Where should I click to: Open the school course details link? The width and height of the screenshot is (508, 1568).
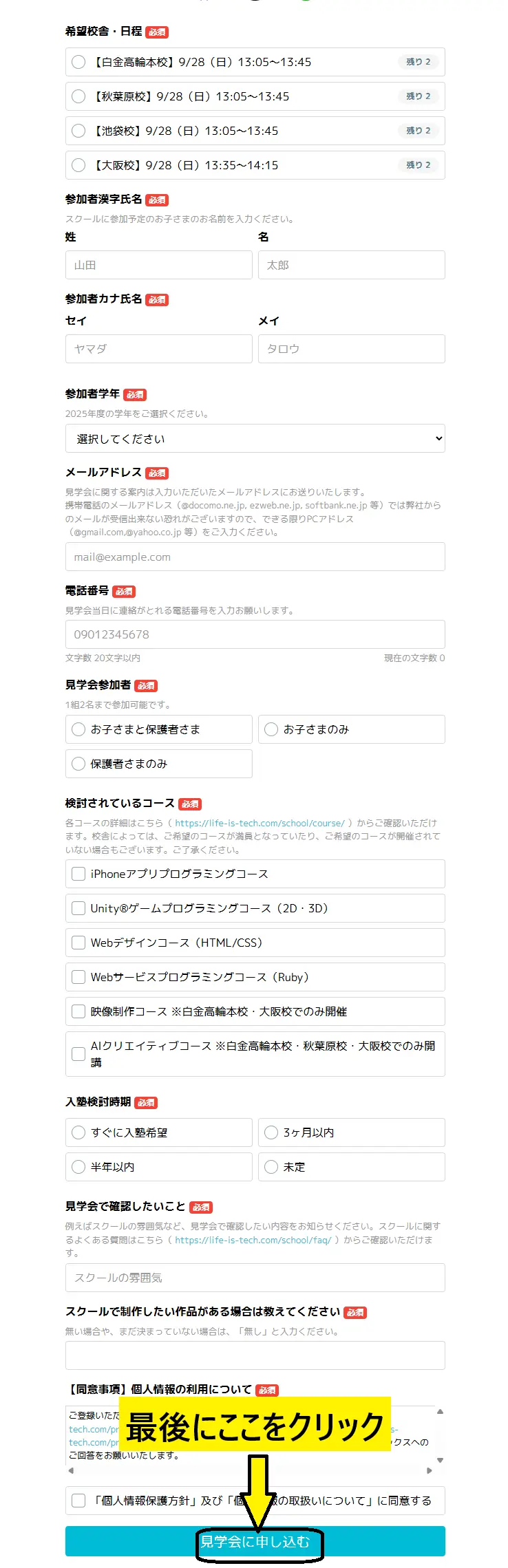260,823
